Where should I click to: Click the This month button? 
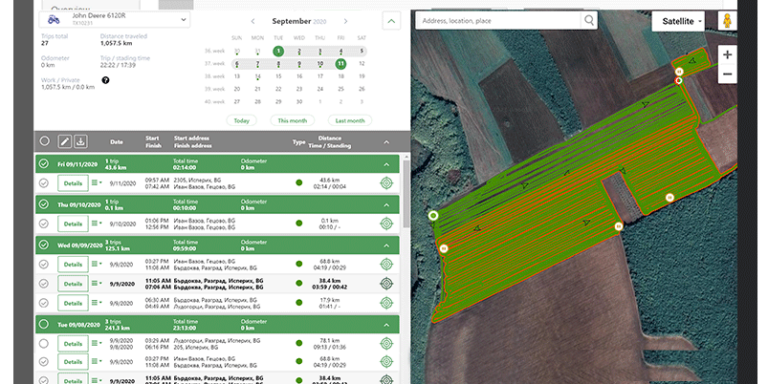pyautogui.click(x=292, y=120)
